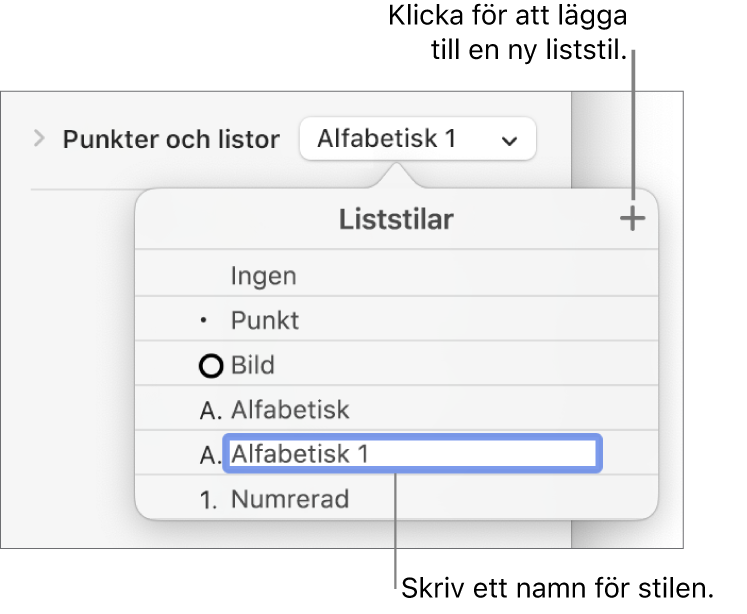
Task: Open the Alfabetisk 1 list style dropdown
Action: 418,139
